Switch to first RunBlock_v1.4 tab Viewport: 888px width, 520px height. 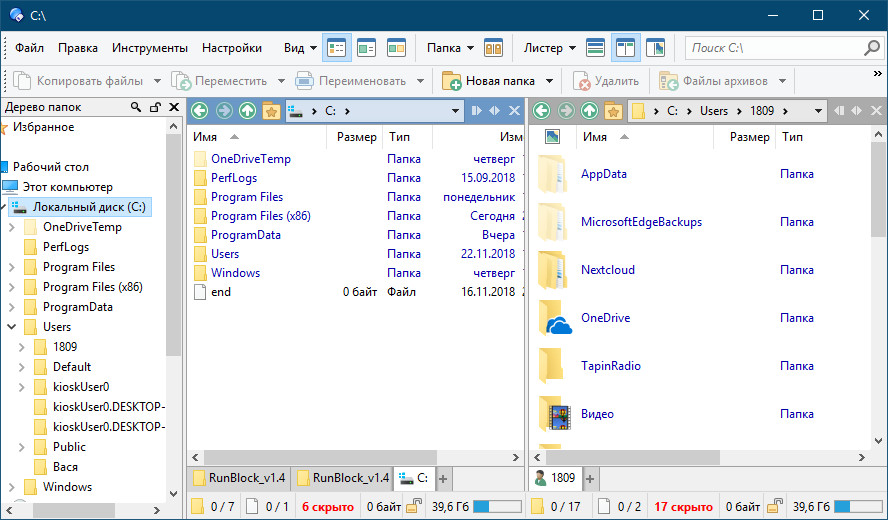coord(239,478)
